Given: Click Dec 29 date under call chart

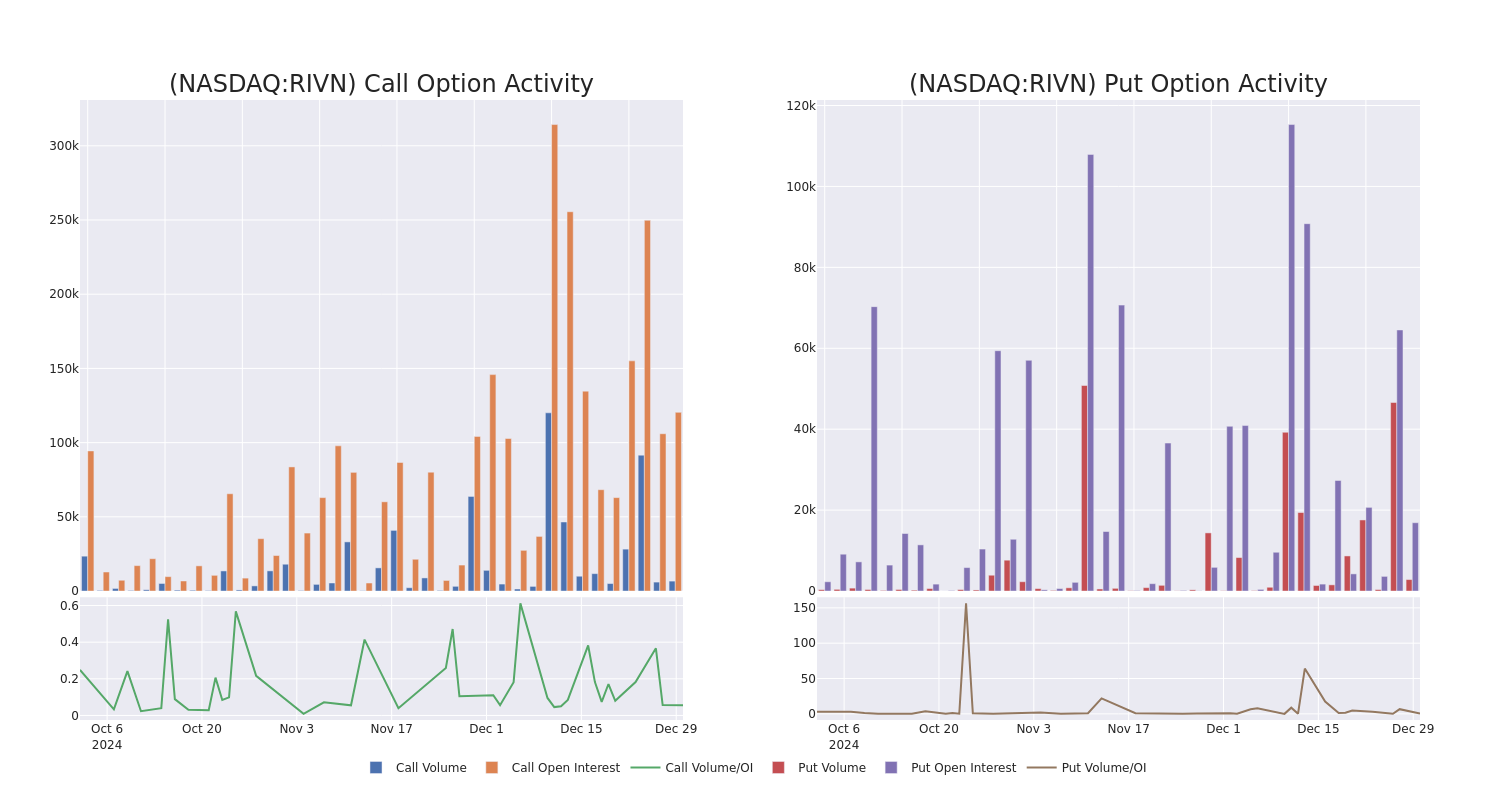Looking at the screenshot, I should (676, 729).
